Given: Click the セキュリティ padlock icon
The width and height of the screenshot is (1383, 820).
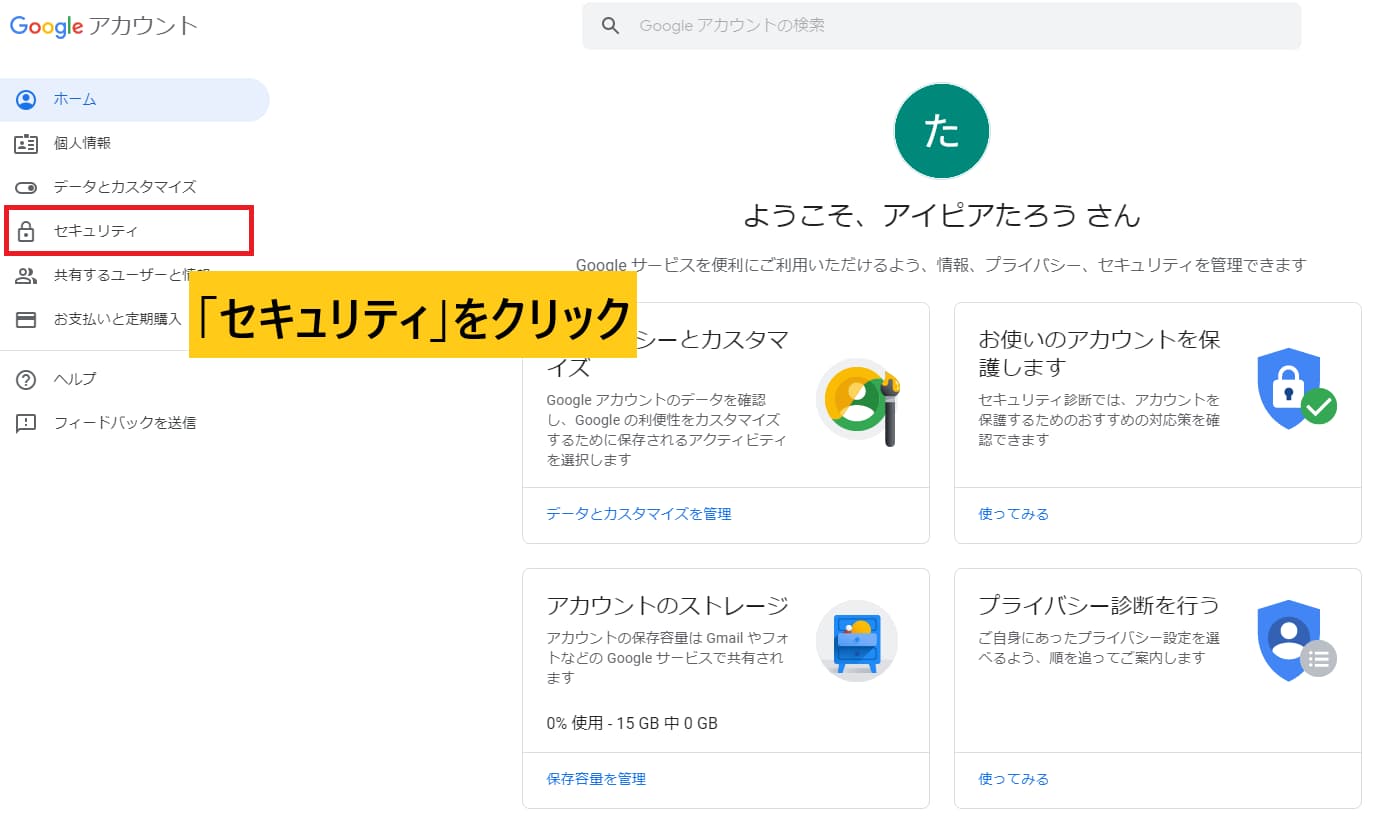Looking at the screenshot, I should (26, 231).
